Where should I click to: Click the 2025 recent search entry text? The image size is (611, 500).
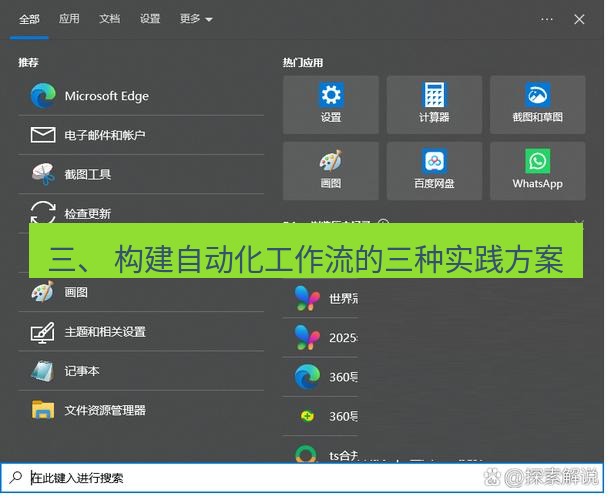[x=343, y=338]
